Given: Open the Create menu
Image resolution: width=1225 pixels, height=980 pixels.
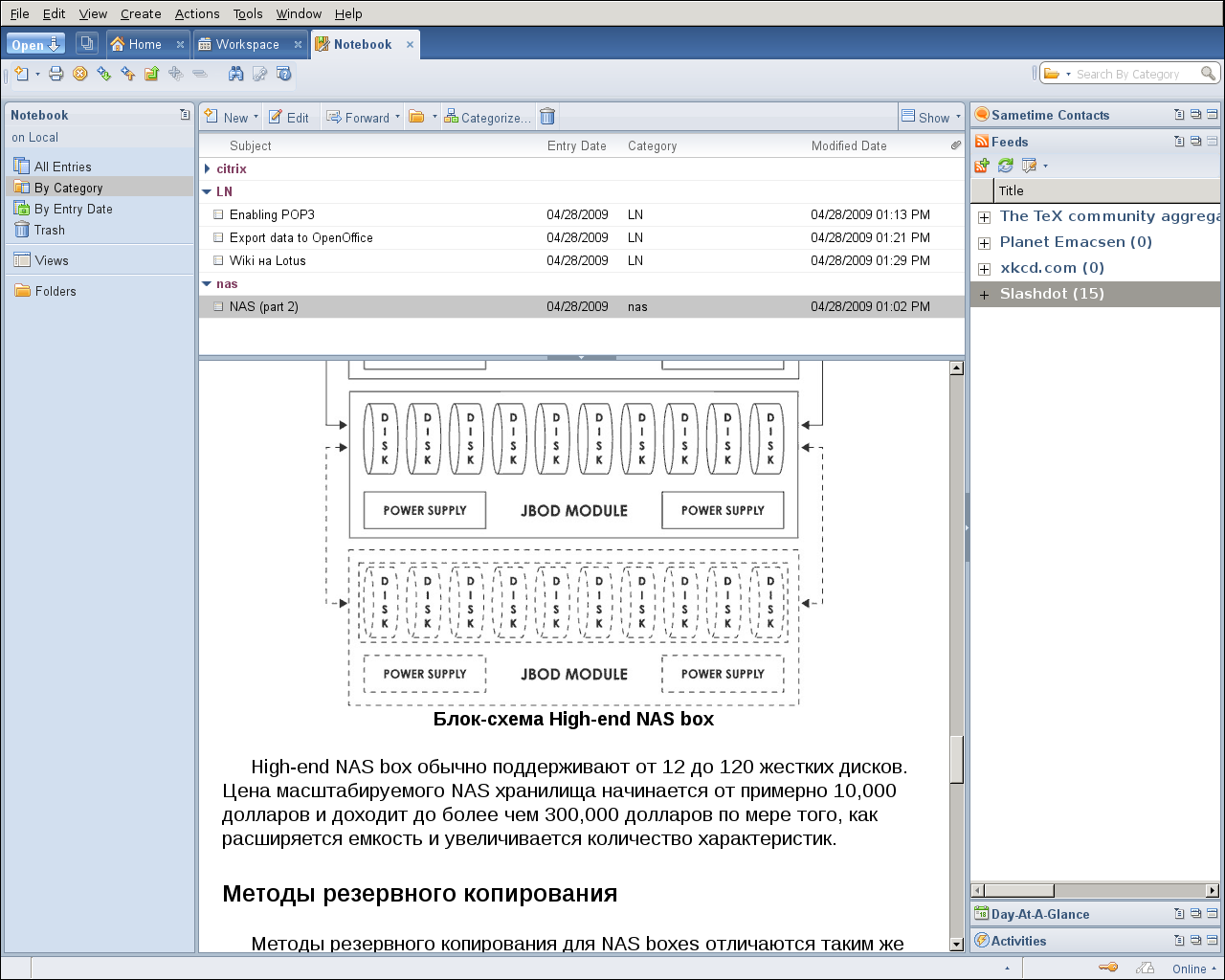Looking at the screenshot, I should tap(141, 13).
